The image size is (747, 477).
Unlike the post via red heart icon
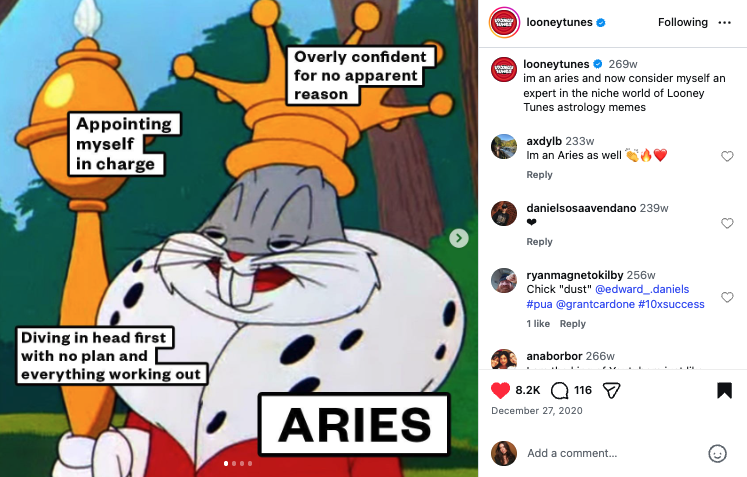[x=500, y=390]
